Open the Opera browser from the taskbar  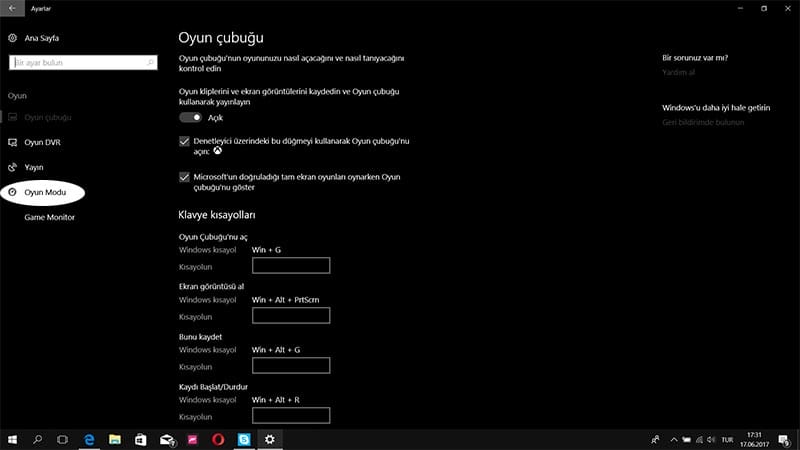[x=218, y=439]
